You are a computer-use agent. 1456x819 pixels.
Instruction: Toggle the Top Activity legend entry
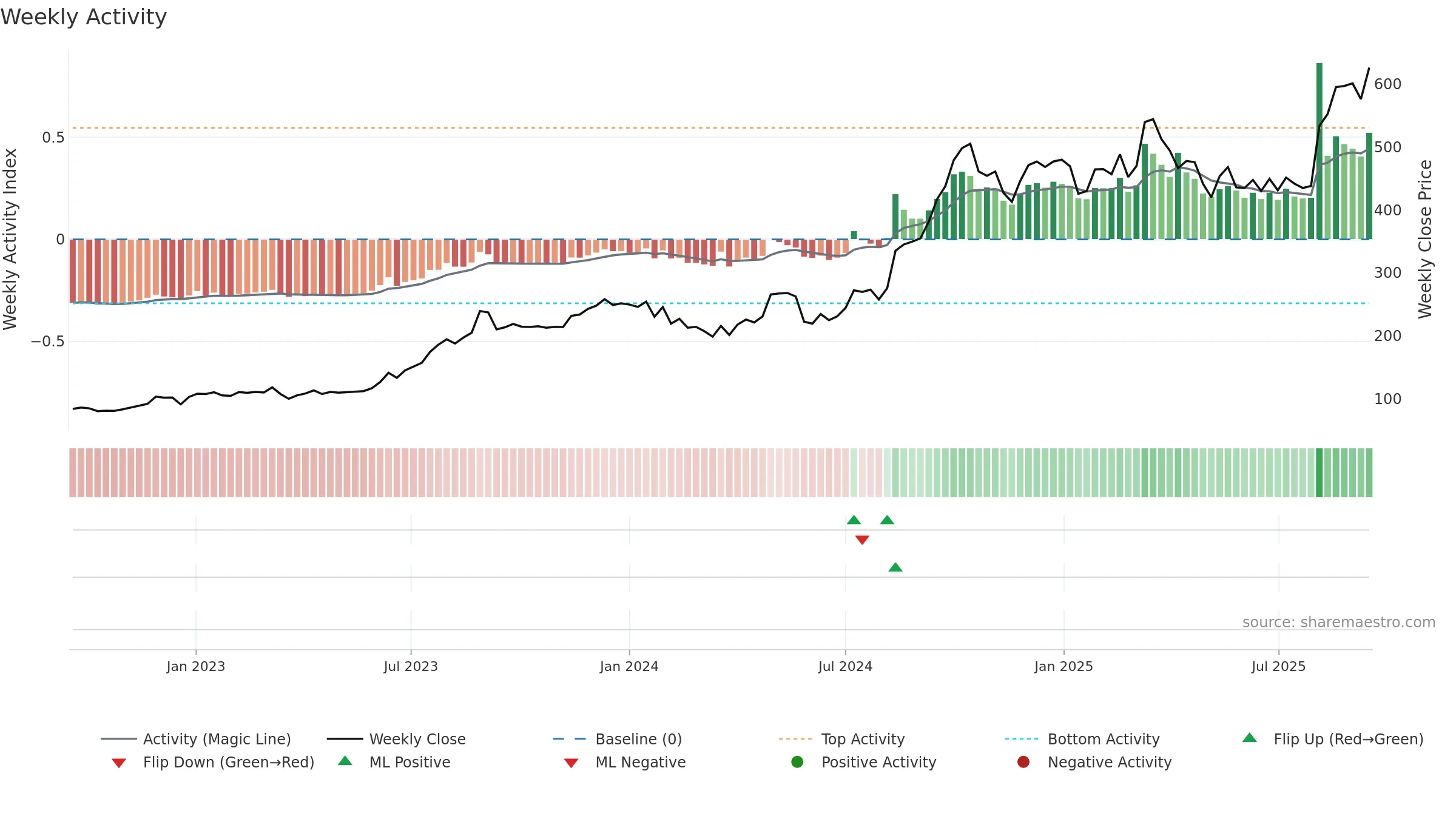click(x=842, y=739)
